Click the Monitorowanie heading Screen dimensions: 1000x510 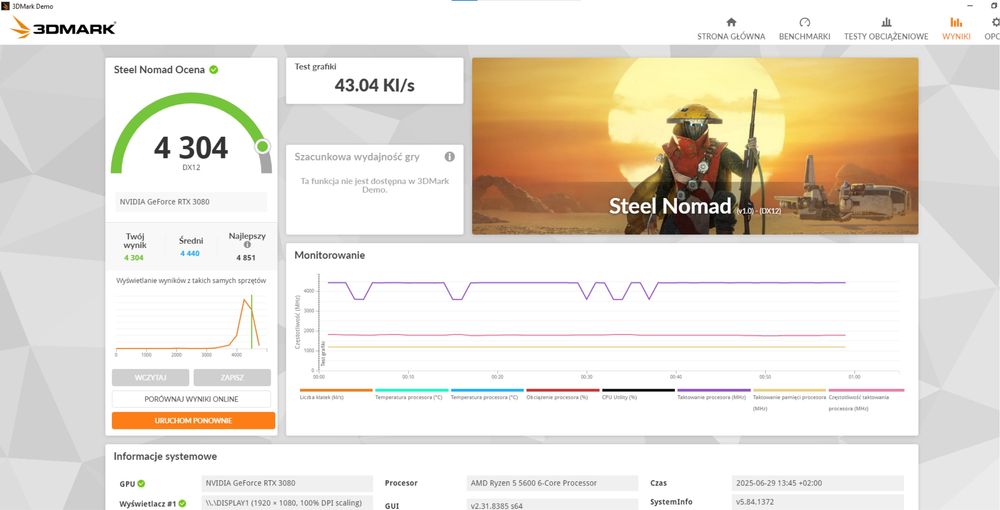[330, 255]
